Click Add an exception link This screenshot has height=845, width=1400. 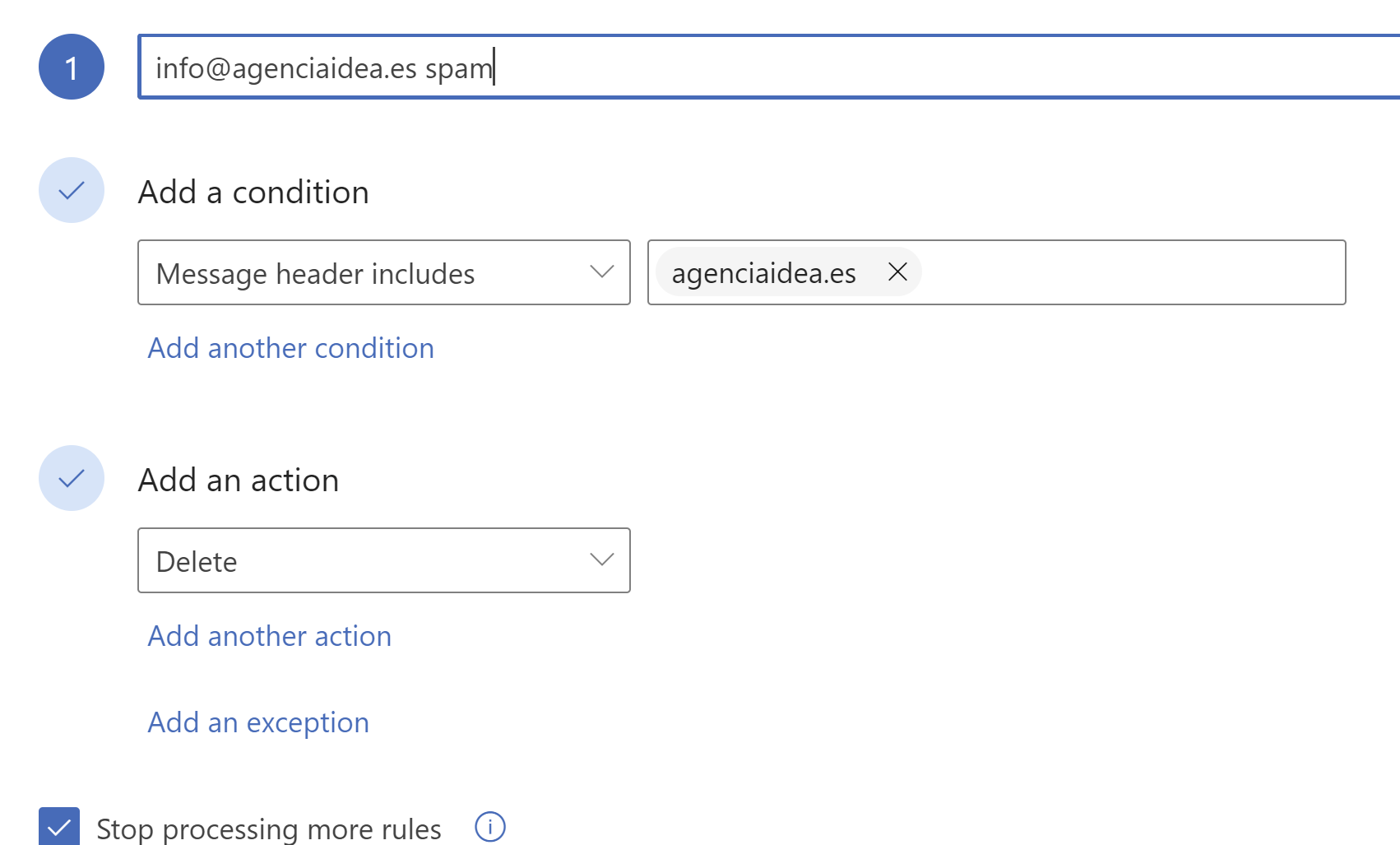pos(258,722)
